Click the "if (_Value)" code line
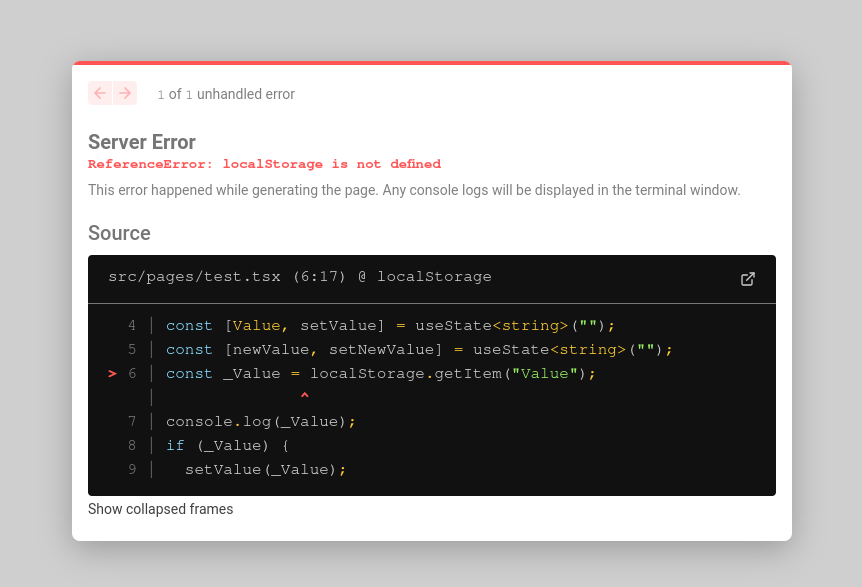 (227, 446)
